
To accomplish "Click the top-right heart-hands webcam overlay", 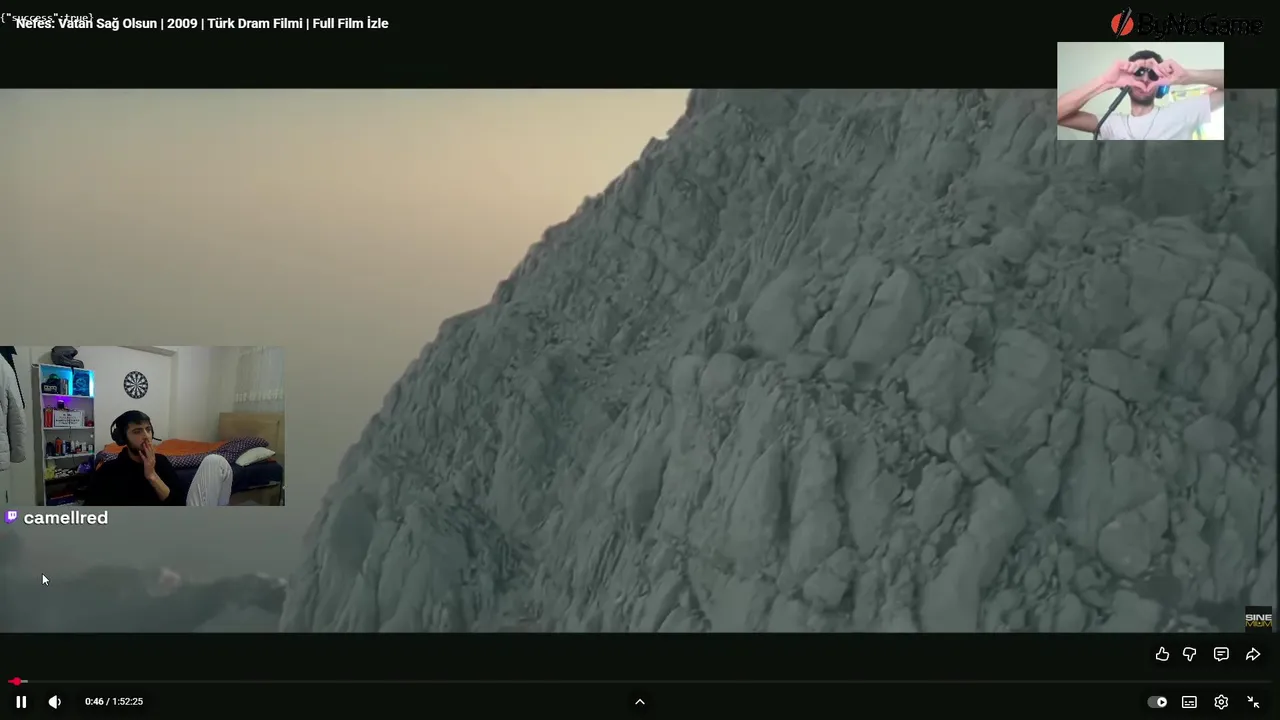I will [1140, 91].
